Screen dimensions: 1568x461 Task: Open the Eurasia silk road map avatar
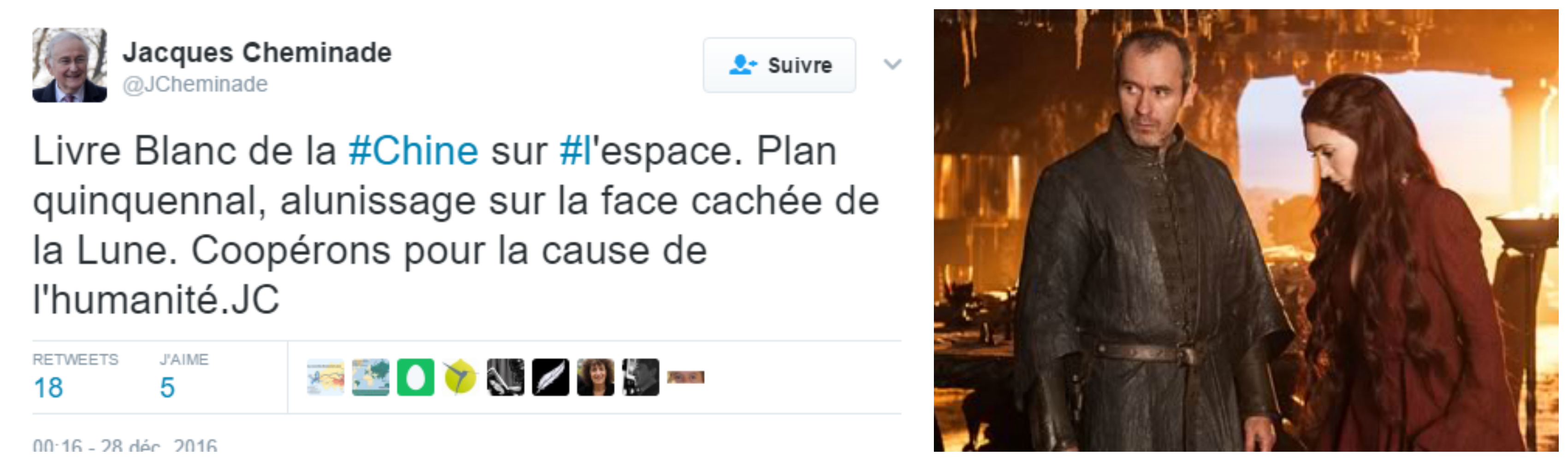325,377
